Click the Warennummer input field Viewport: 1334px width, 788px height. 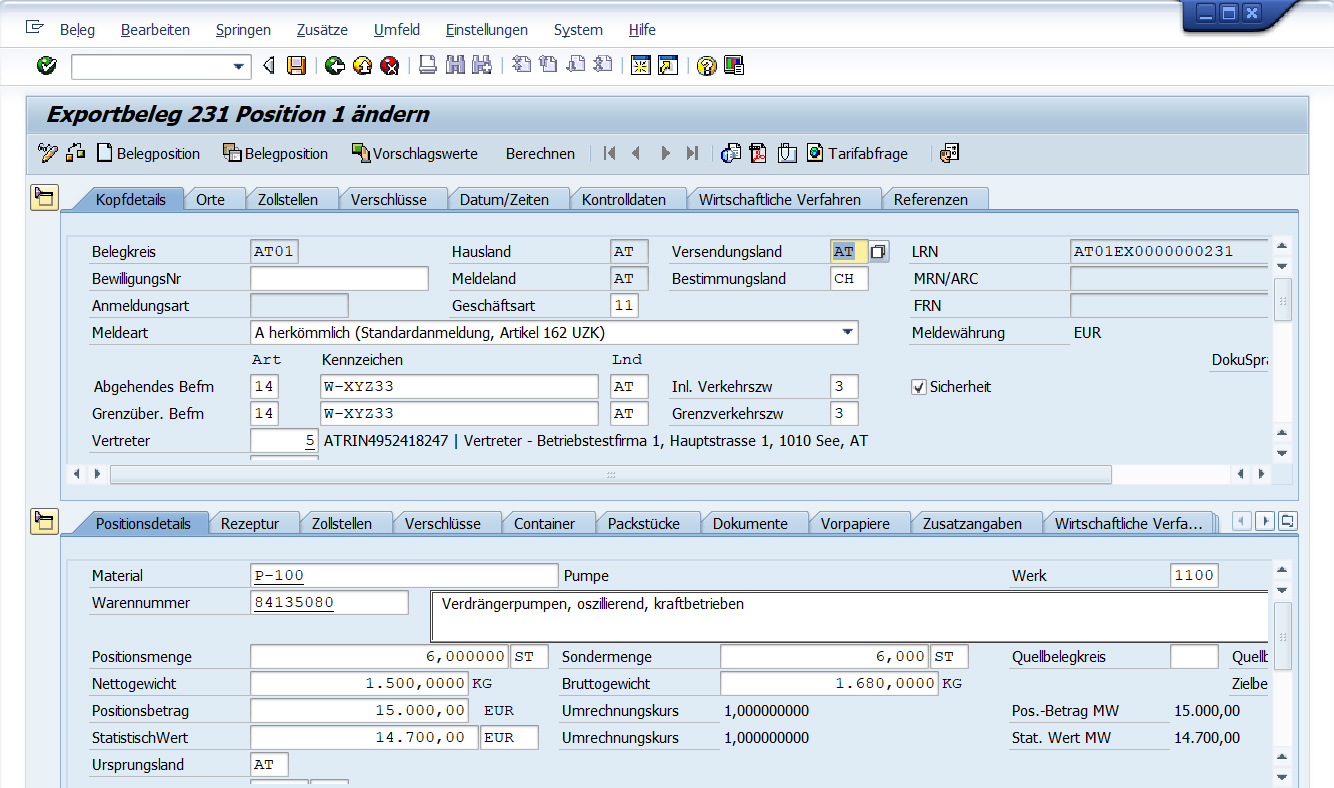click(330, 603)
